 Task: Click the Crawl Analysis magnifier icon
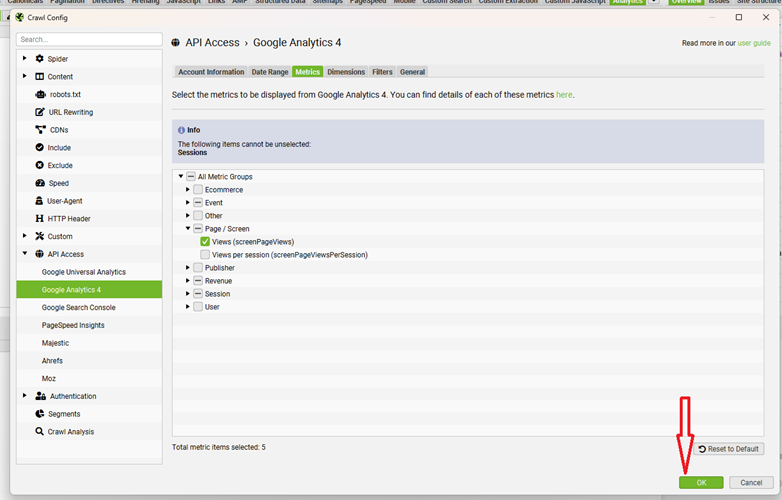(x=39, y=432)
